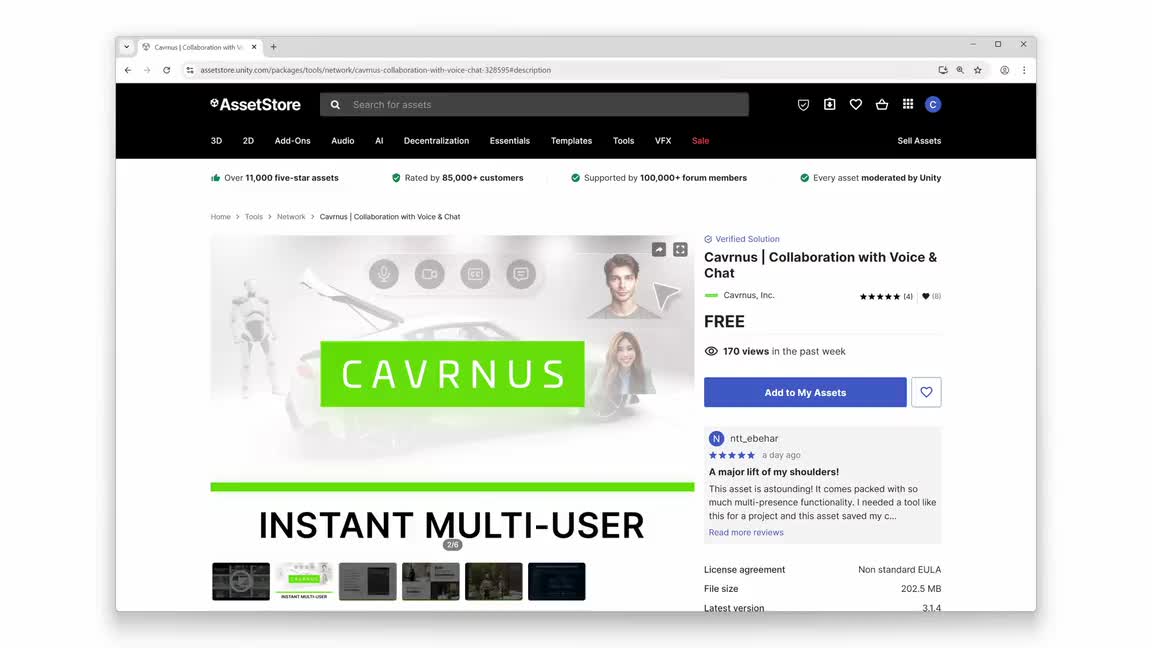Open the Decentralization menu

436,140
